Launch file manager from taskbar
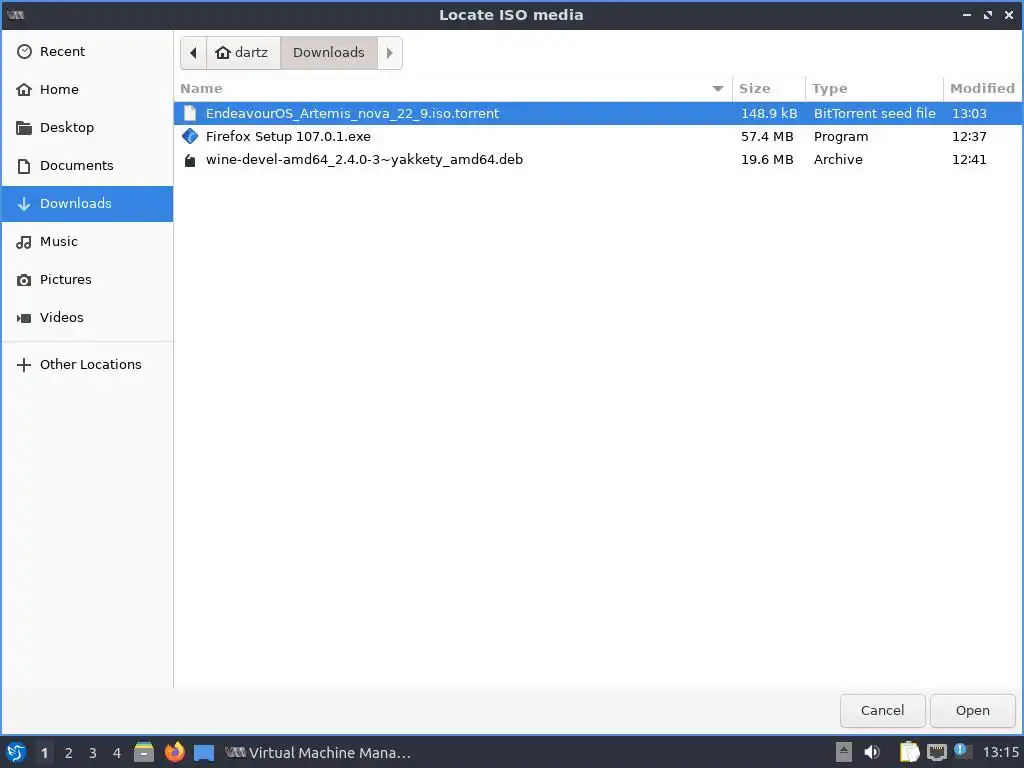This screenshot has width=1024, height=768. [x=144, y=752]
